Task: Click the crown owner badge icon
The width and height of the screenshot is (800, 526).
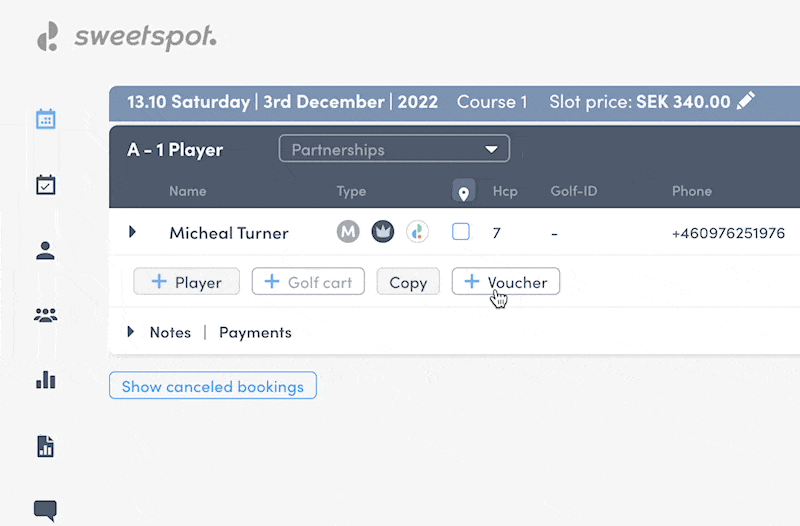Action: [383, 232]
